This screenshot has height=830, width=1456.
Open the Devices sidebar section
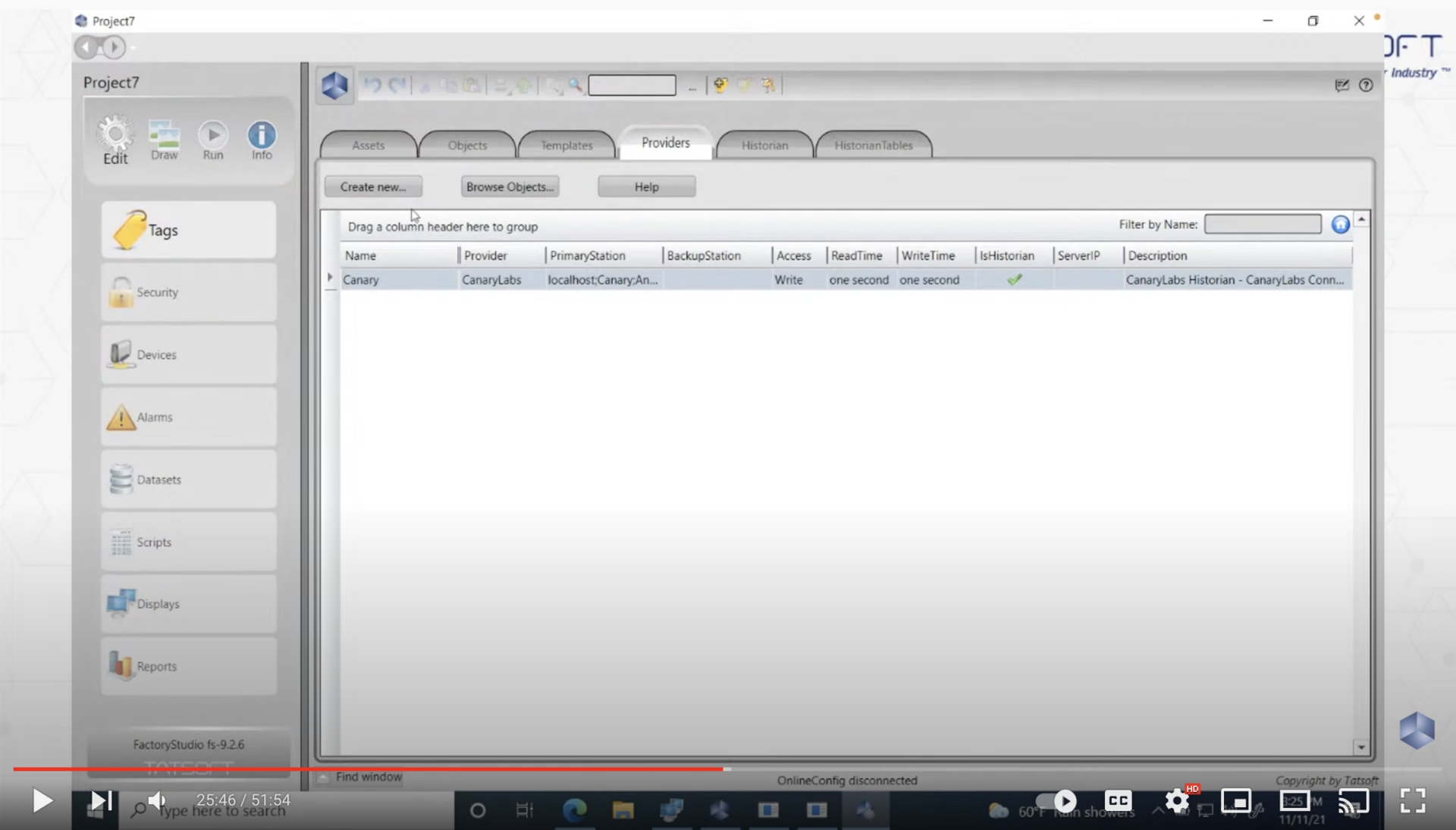click(x=189, y=354)
